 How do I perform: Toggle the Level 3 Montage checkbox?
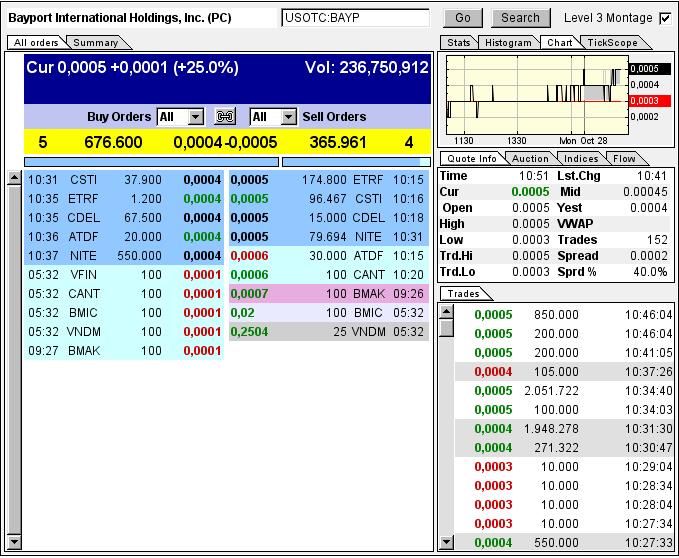(665, 18)
